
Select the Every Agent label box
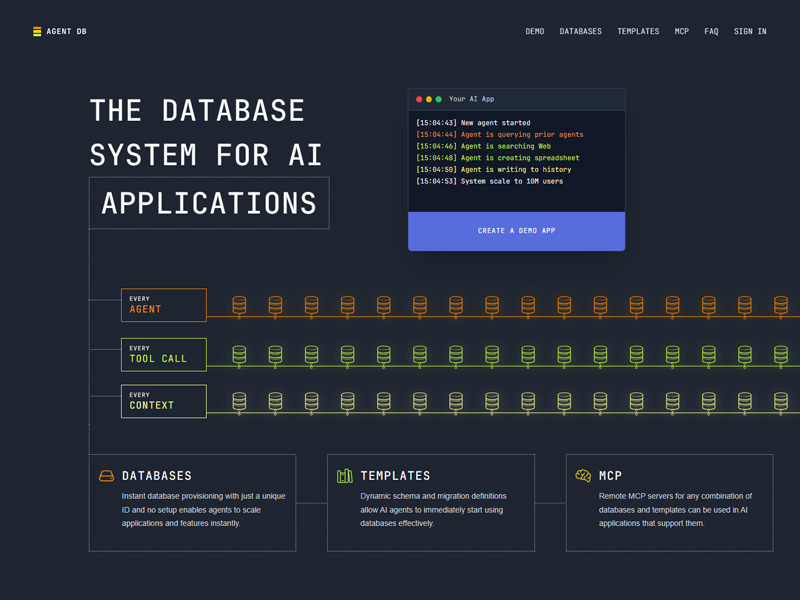point(164,305)
